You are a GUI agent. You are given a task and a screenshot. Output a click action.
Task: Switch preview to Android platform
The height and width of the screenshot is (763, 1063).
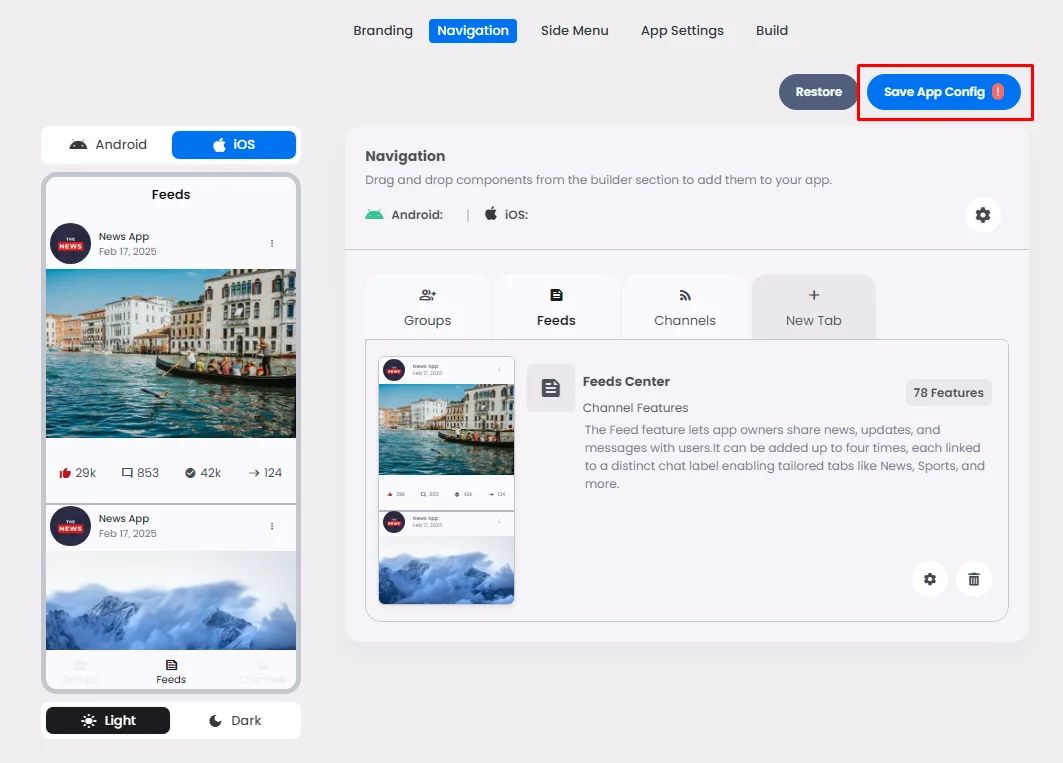tap(108, 144)
